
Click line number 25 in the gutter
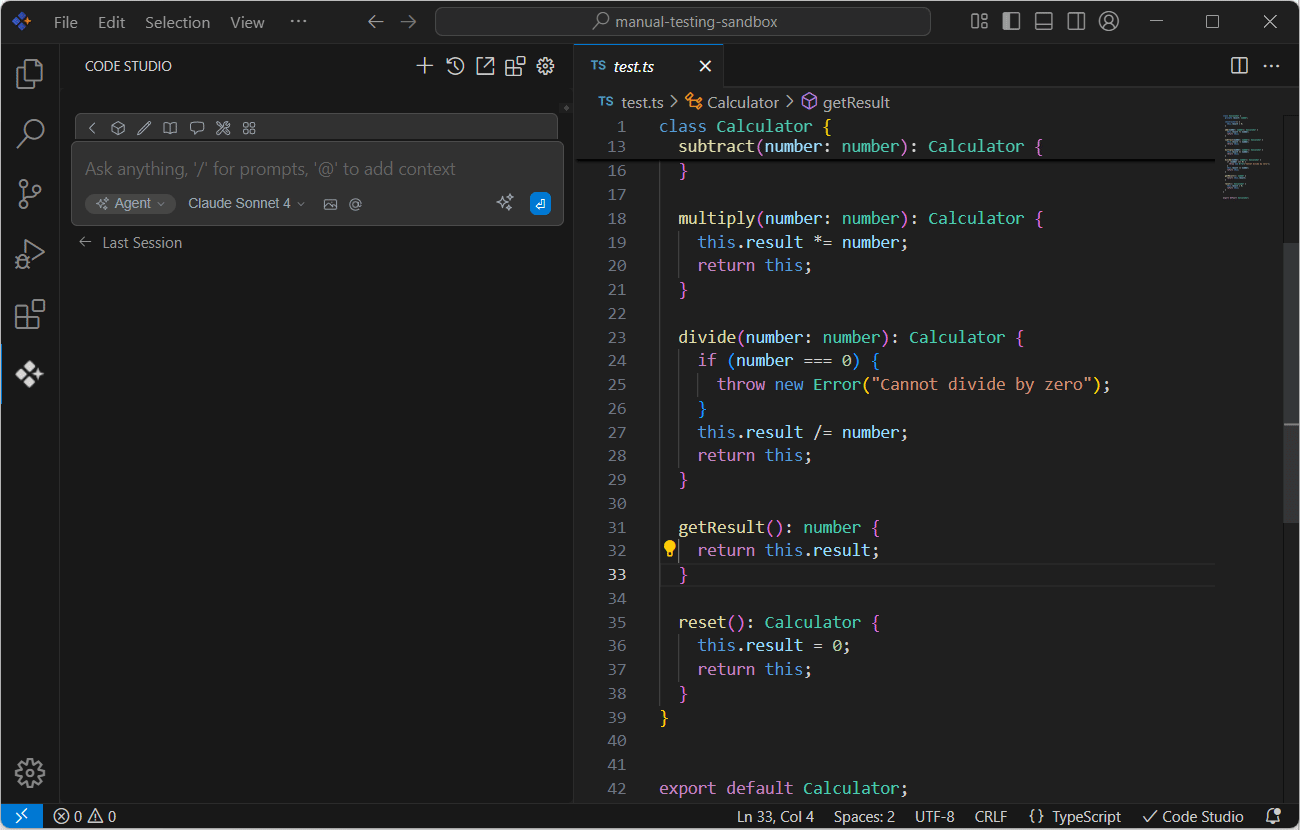click(617, 384)
